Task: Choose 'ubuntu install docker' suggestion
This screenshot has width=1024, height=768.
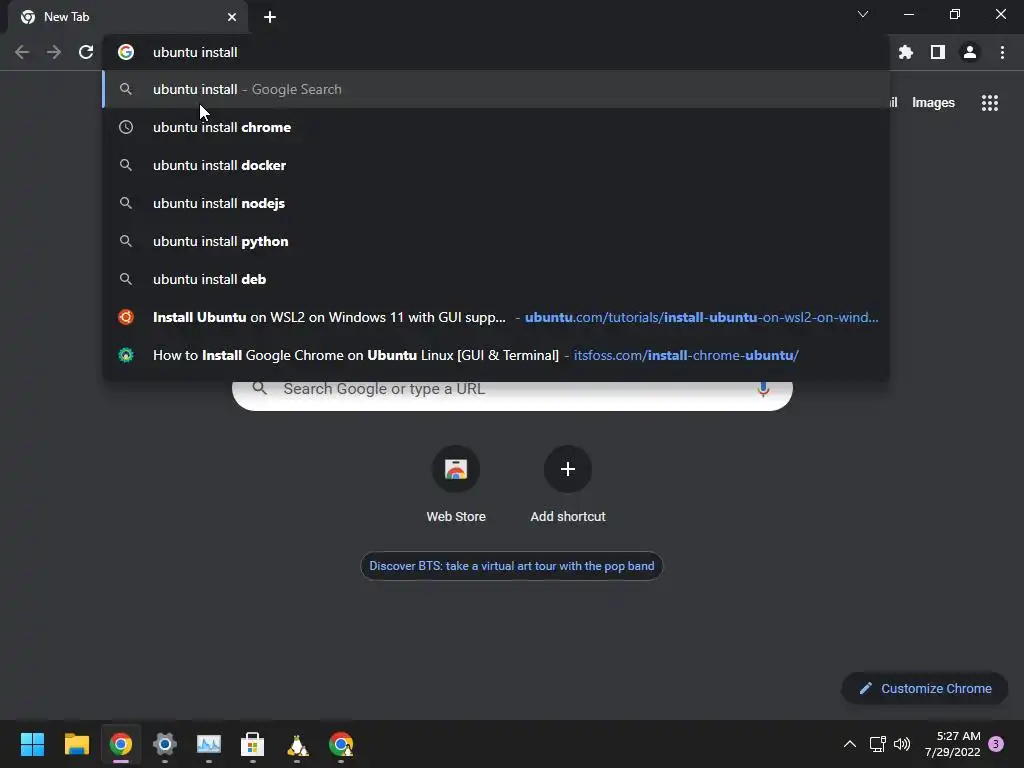Action: pyautogui.click(x=496, y=165)
